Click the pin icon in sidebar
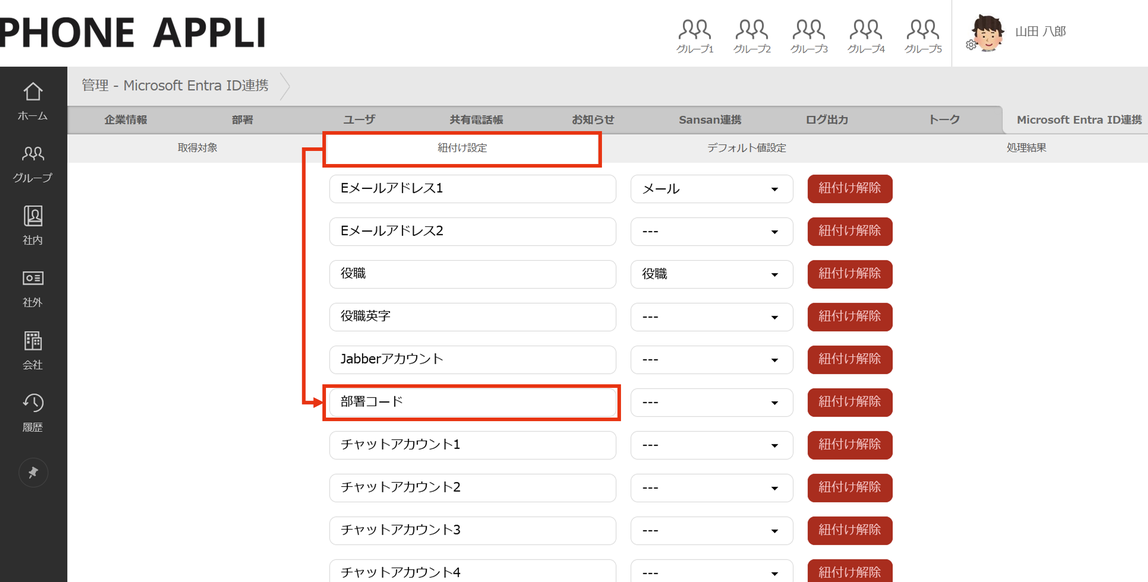 point(33,473)
